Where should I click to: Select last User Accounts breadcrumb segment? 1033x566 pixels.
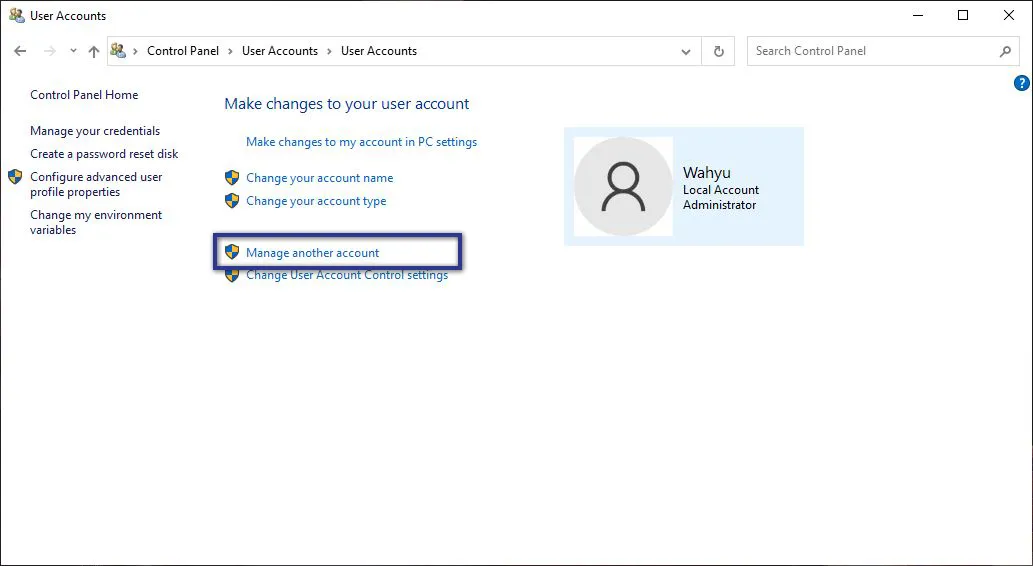point(379,51)
